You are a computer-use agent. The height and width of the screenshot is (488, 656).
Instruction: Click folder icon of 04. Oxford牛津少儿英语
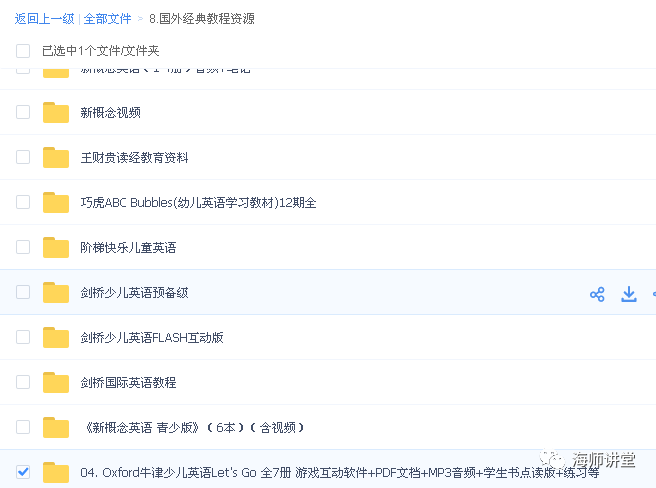pyautogui.click(x=56, y=472)
